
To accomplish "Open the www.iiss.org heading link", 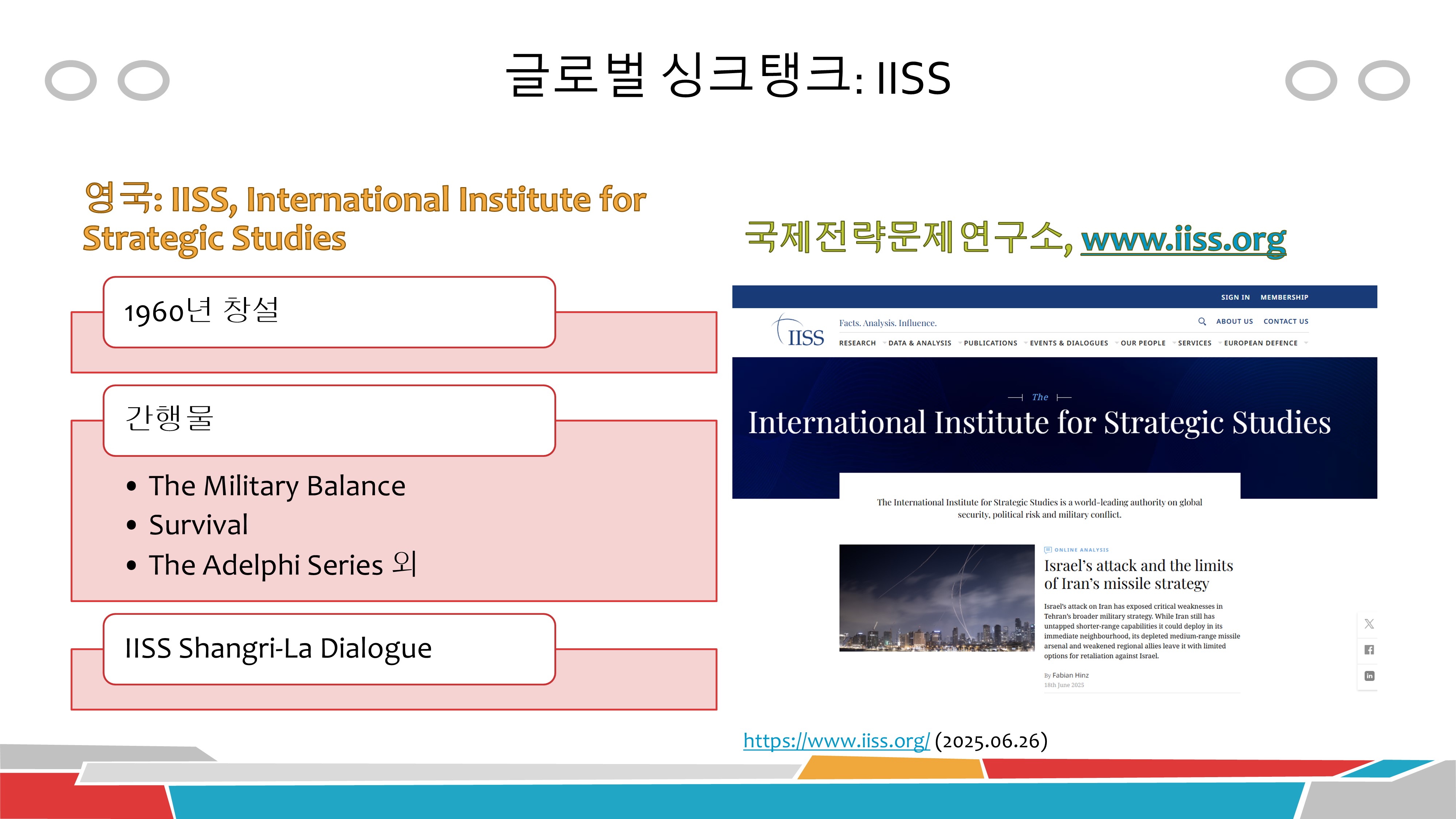I will pyautogui.click(x=1184, y=240).
